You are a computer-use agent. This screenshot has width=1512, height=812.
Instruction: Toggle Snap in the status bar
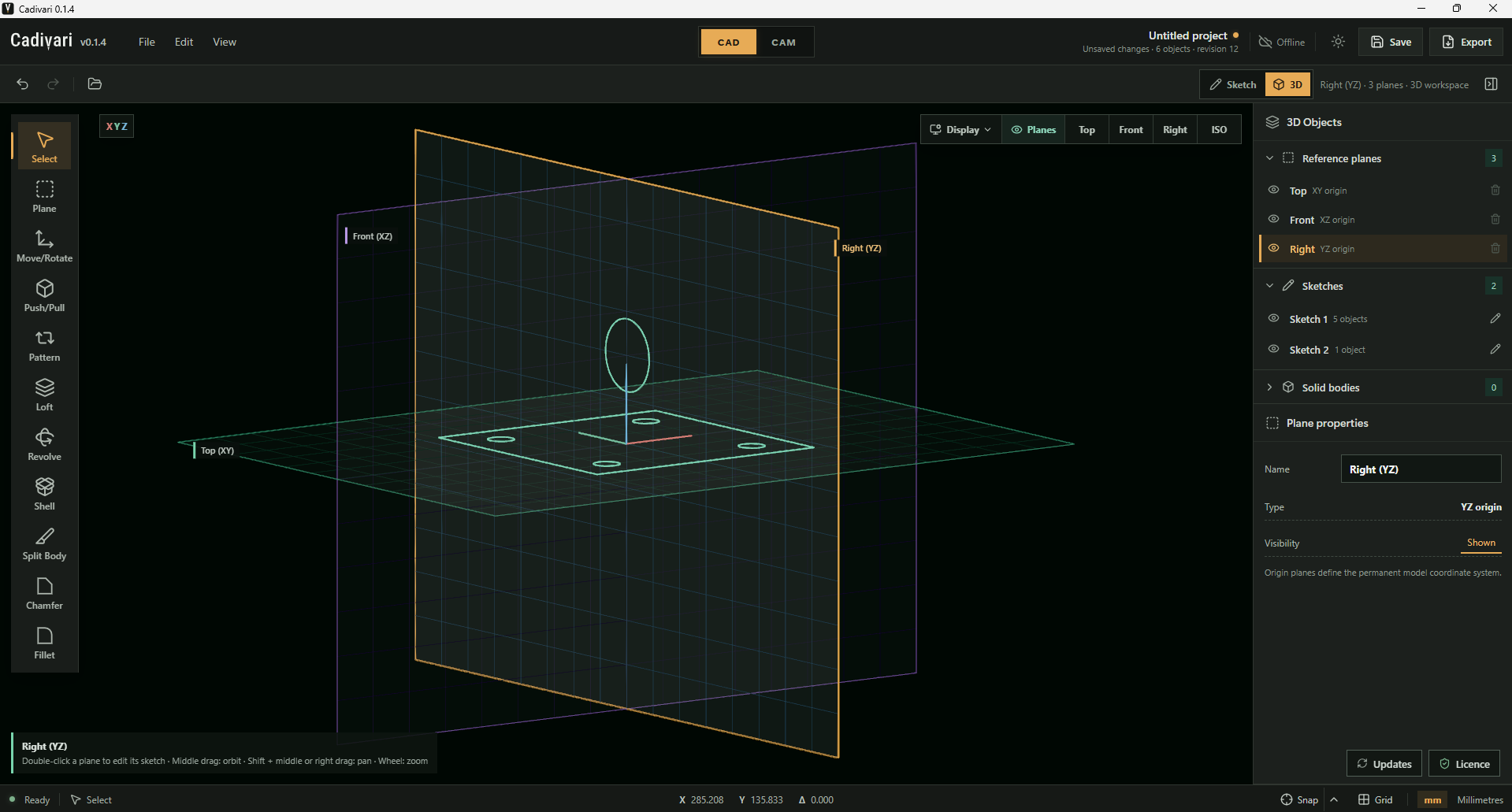[1299, 799]
